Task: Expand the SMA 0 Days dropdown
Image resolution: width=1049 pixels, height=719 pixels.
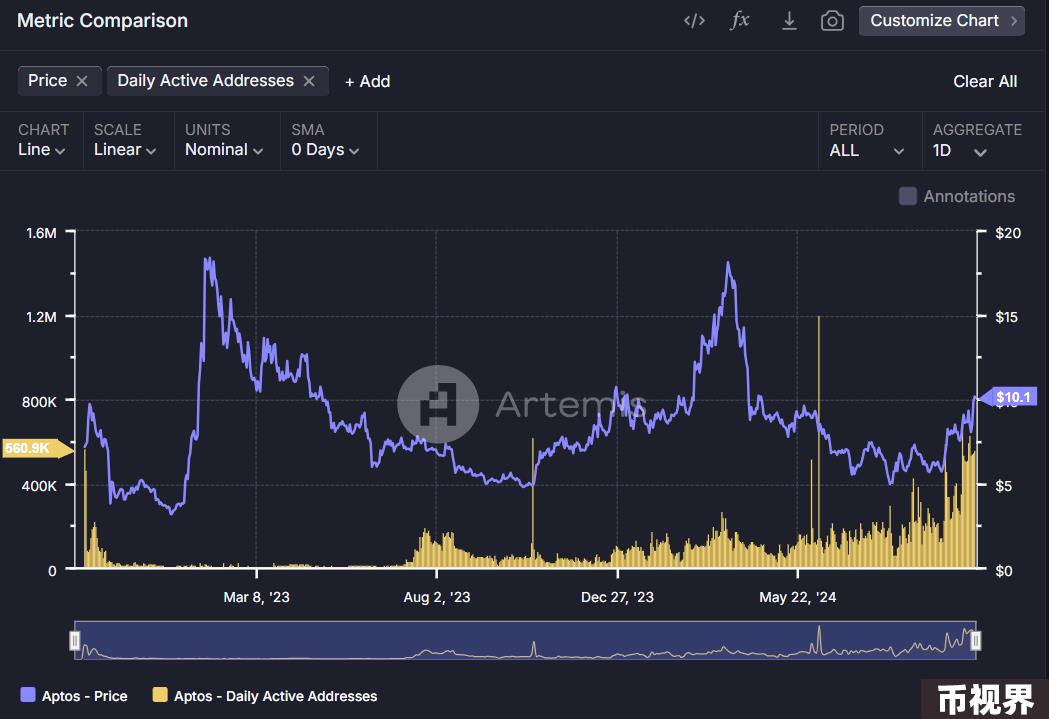Action: tap(325, 150)
